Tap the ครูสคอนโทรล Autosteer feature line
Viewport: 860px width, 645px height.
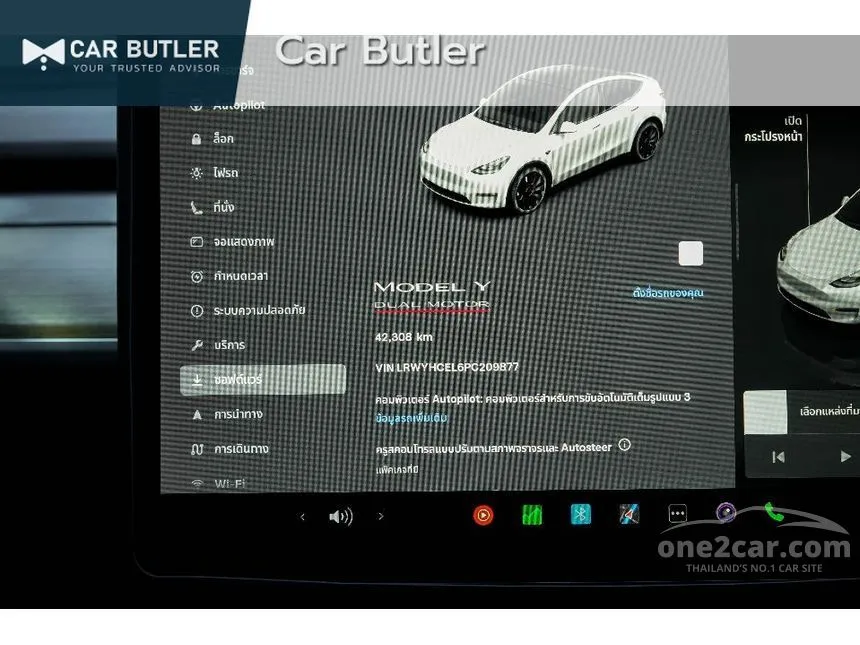coord(493,448)
